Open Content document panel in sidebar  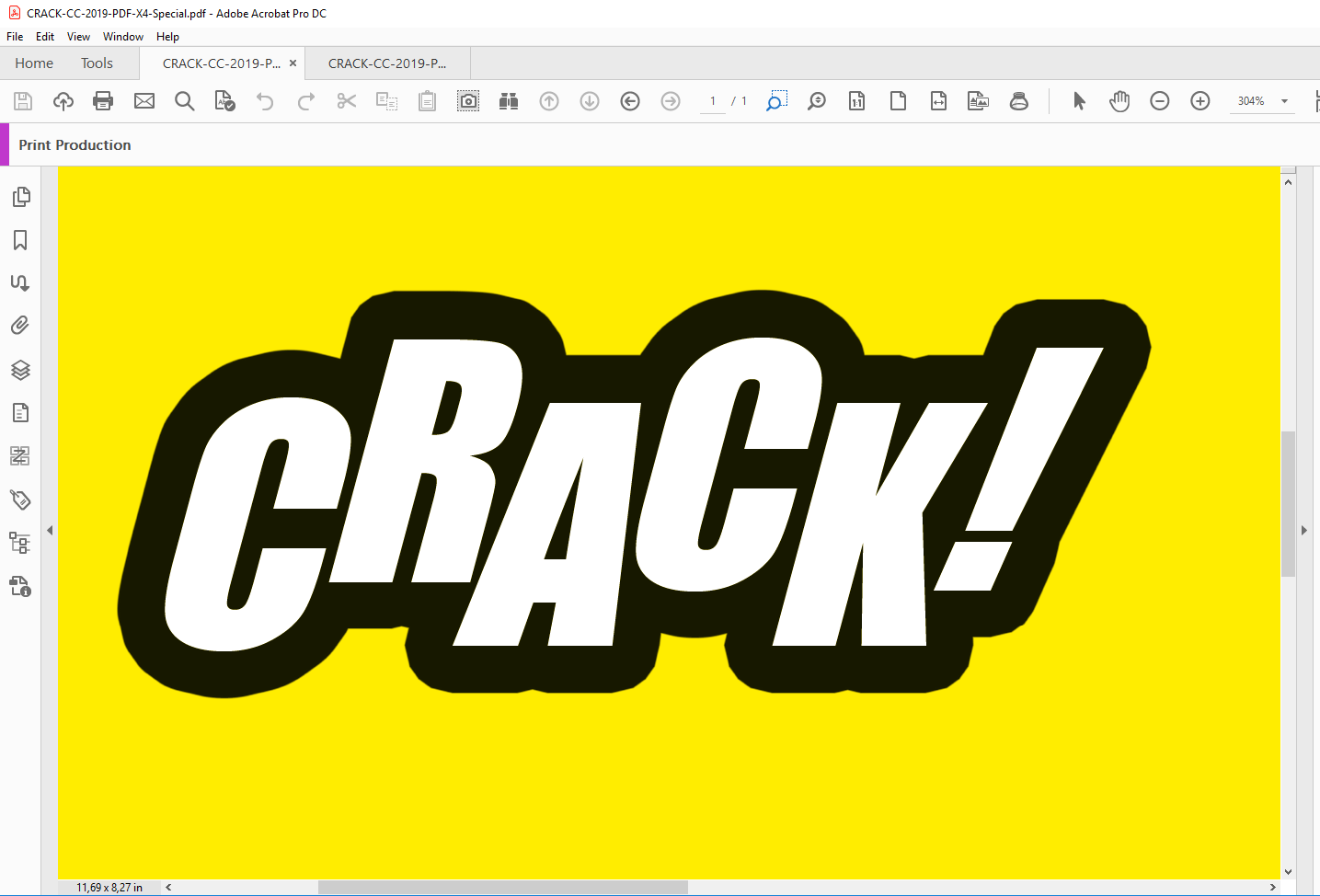(20, 412)
